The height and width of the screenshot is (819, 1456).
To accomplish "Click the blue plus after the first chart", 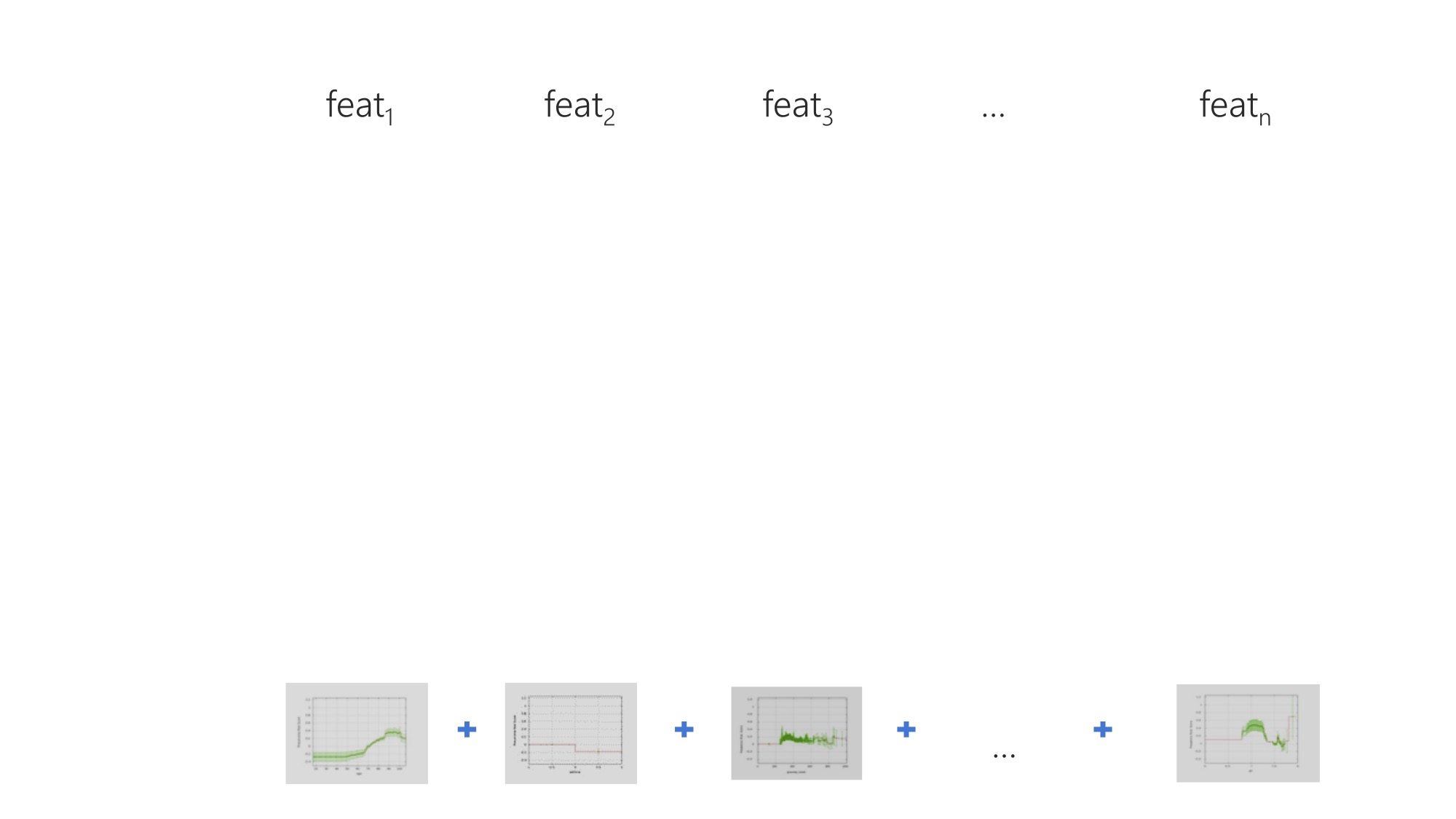I will (x=467, y=729).
